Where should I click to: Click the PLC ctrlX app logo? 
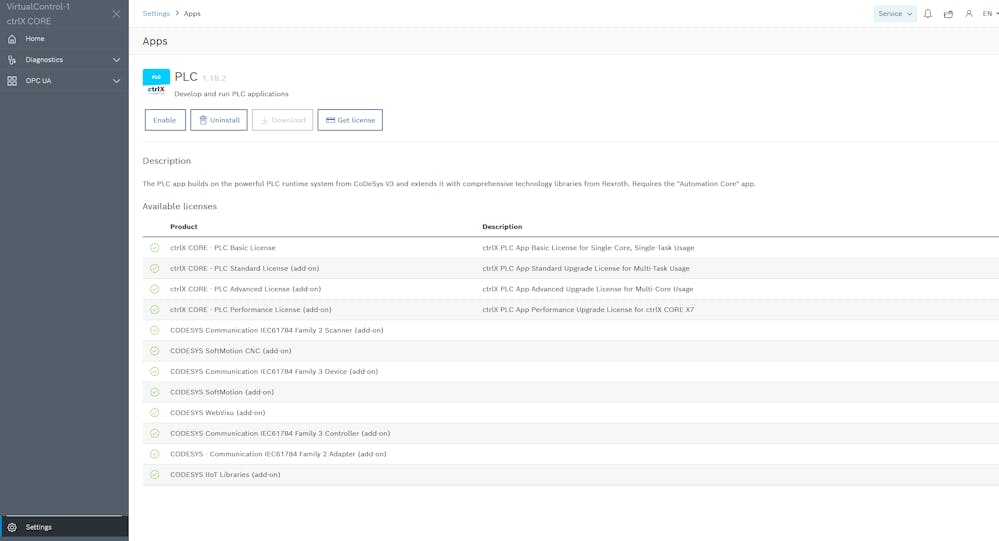pyautogui.click(x=156, y=81)
